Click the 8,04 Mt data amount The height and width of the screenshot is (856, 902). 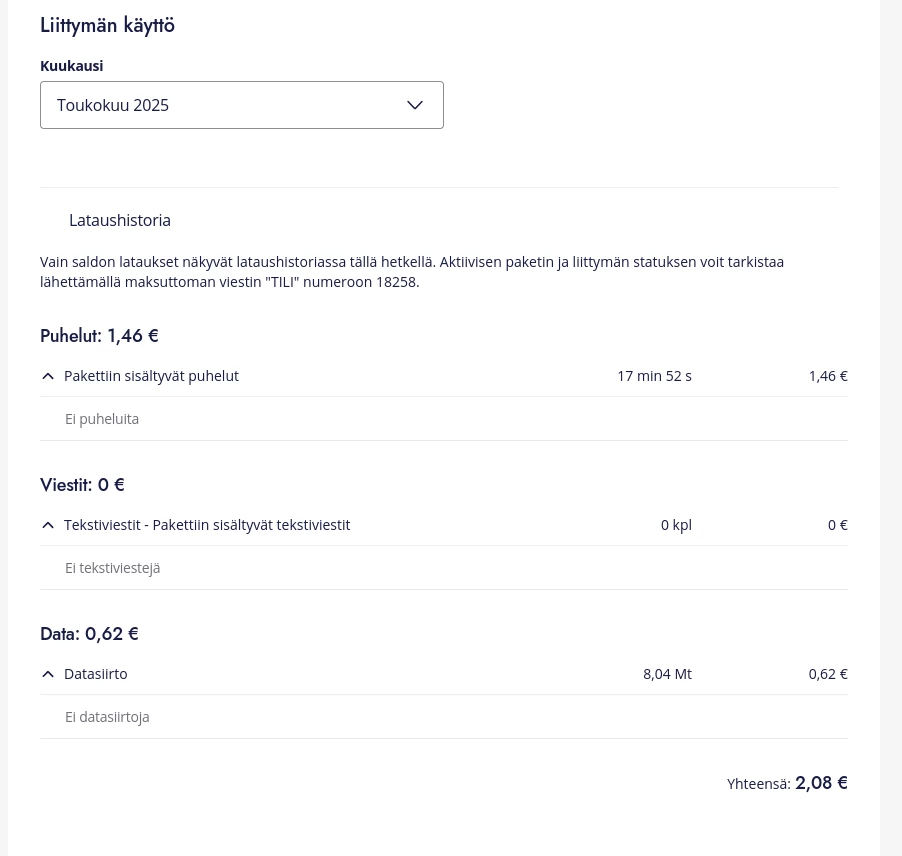click(x=667, y=674)
